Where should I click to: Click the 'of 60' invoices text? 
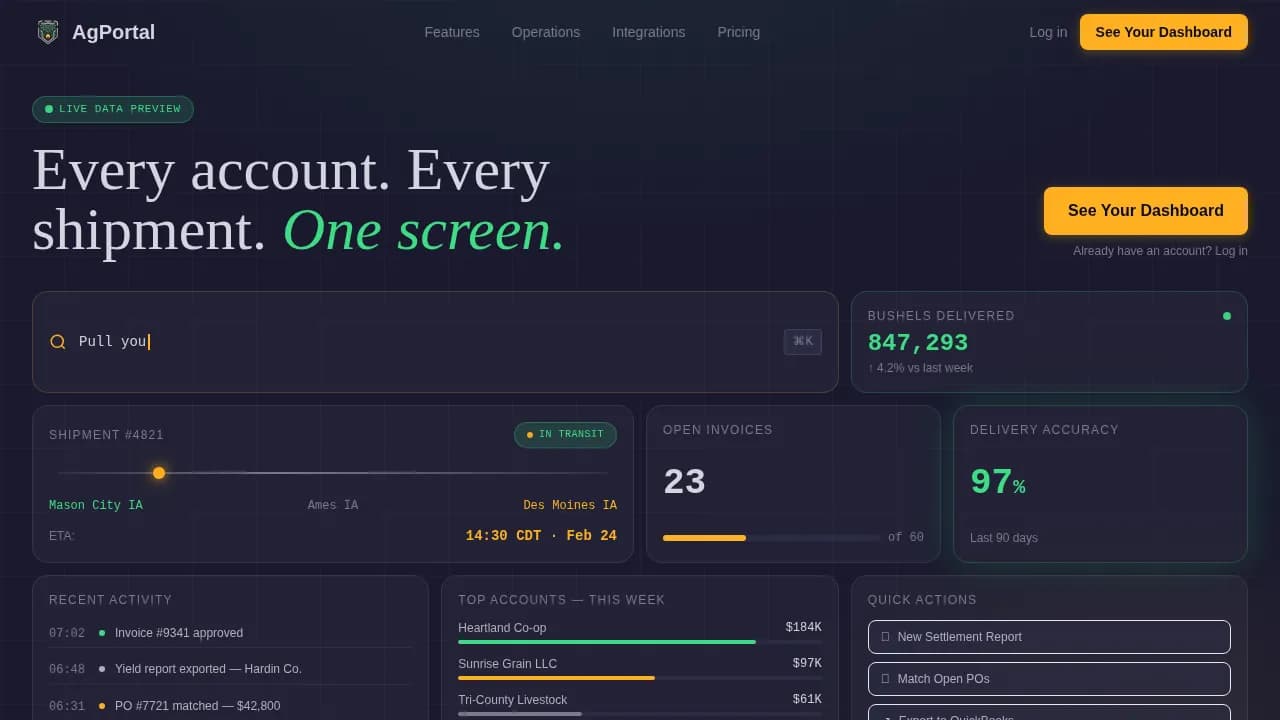pyautogui.click(x=906, y=538)
